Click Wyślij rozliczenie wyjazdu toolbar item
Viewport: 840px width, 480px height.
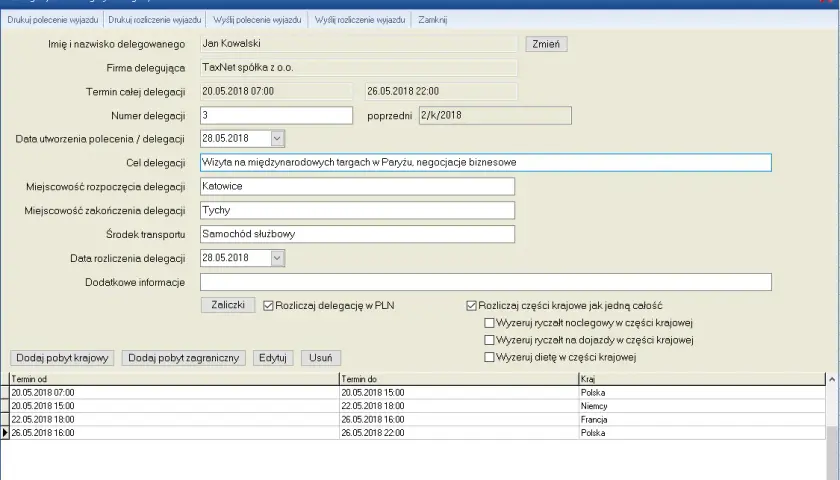point(360,20)
